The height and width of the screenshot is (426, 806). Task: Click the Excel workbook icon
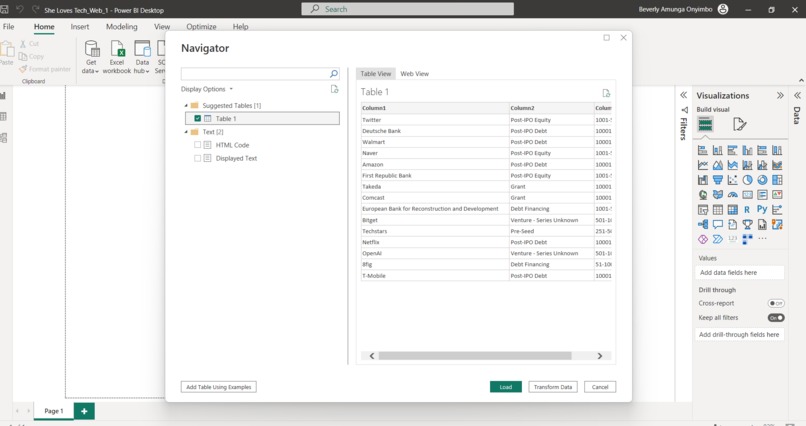coord(117,49)
